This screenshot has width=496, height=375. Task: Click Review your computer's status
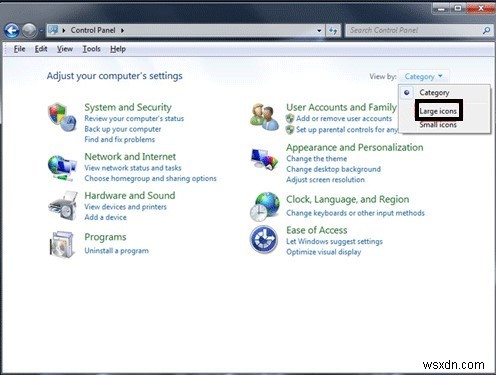point(134,119)
